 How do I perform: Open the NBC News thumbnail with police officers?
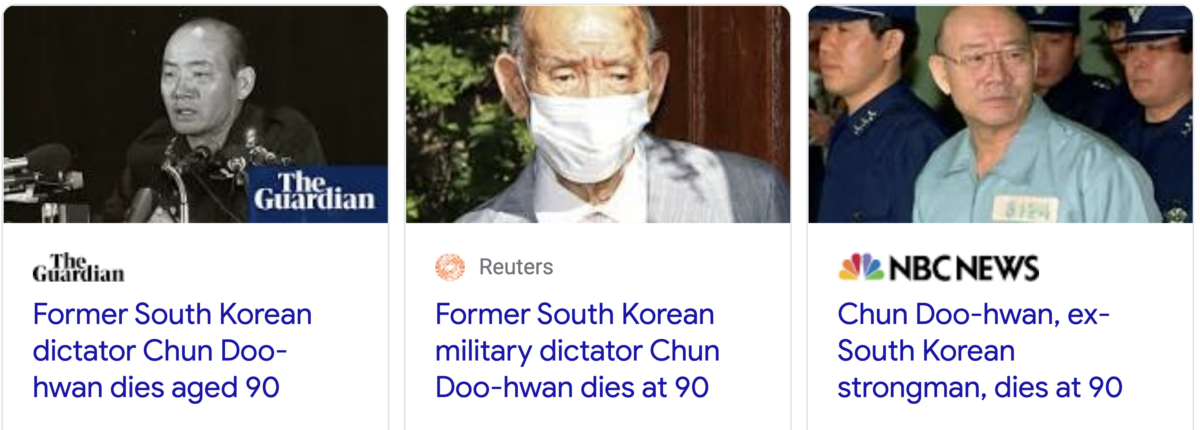pyautogui.click(x=1000, y=114)
